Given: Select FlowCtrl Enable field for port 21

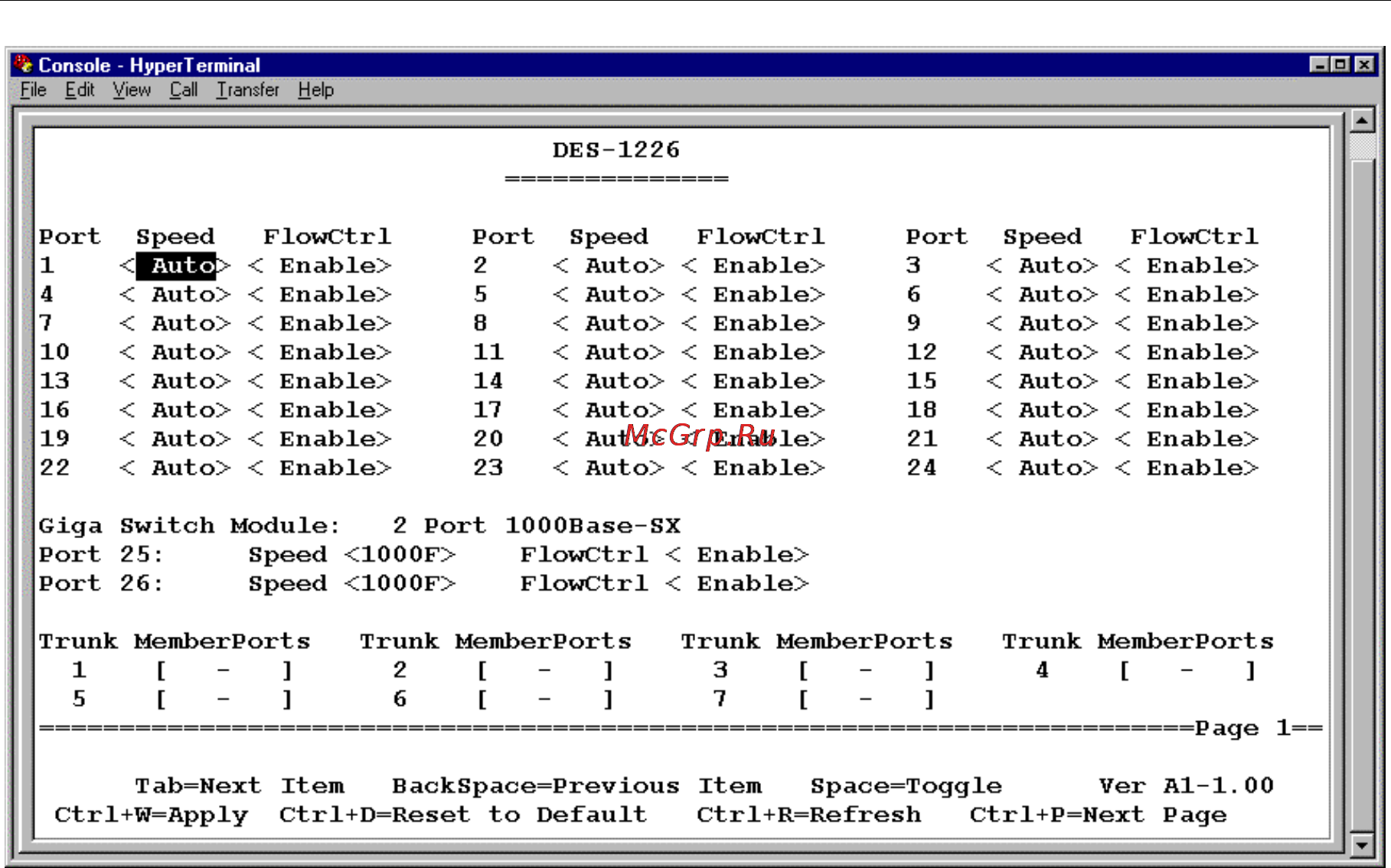Looking at the screenshot, I should (1187, 439).
